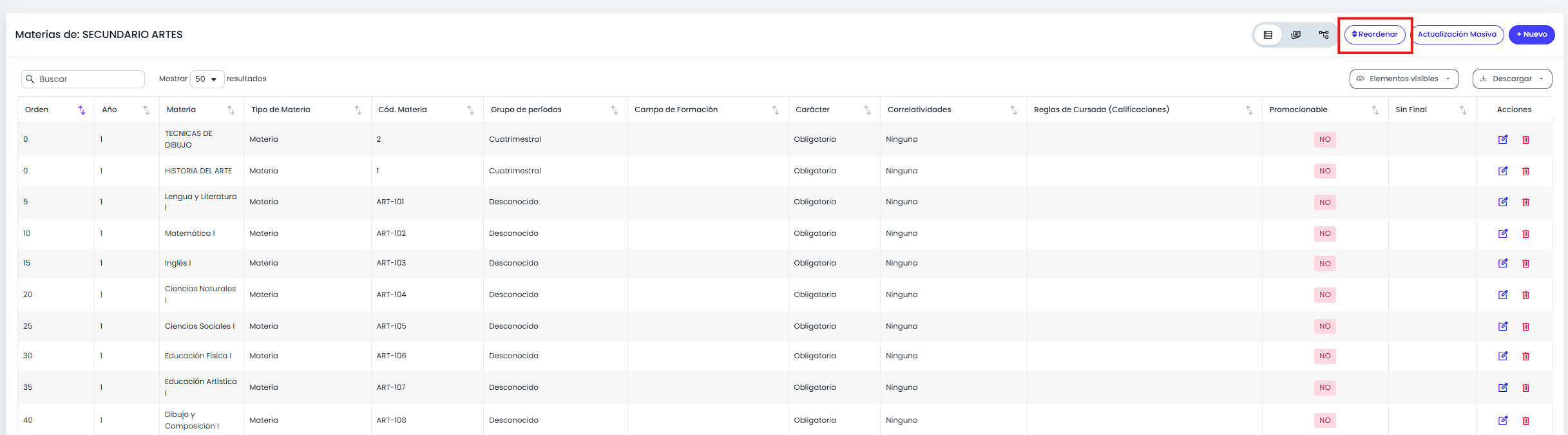Focus the Buscar search field

pos(83,79)
